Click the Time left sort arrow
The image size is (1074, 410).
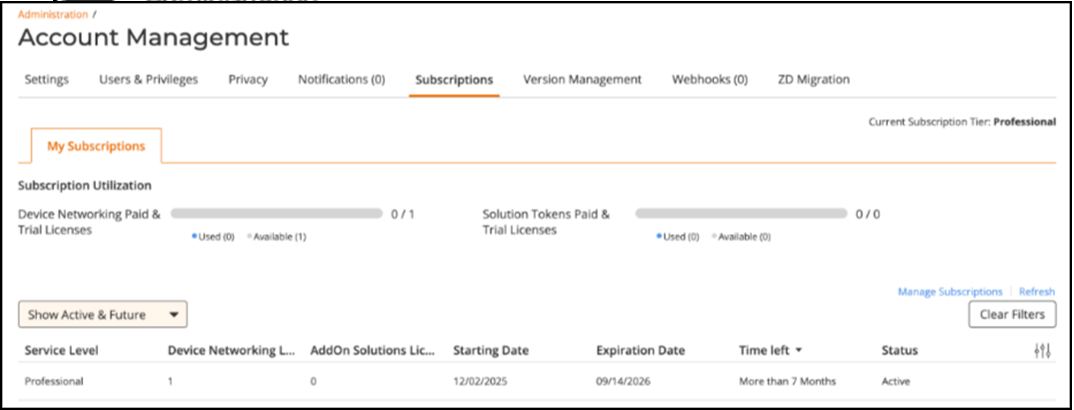[799, 351]
